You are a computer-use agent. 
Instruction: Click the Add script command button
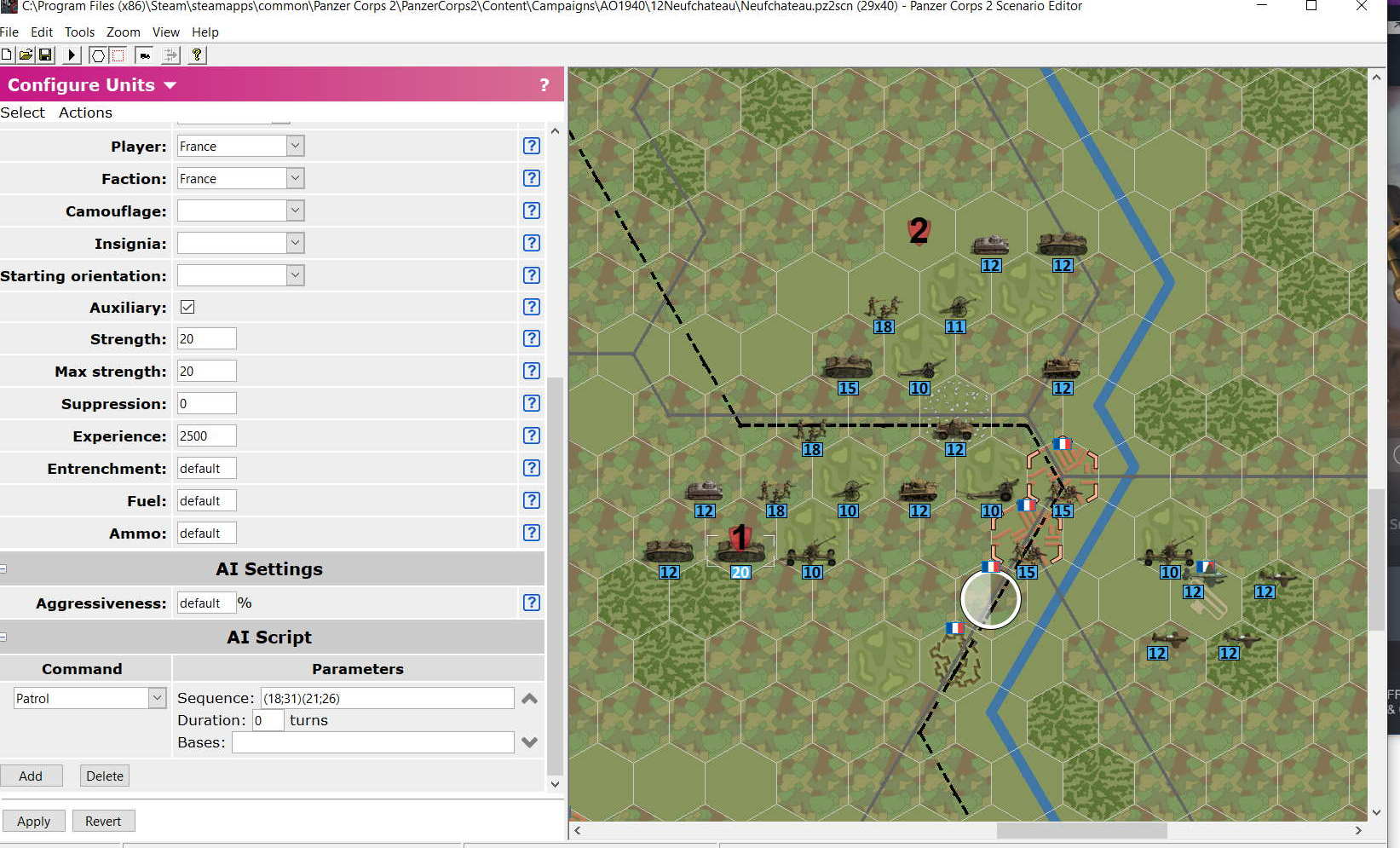click(x=31, y=776)
